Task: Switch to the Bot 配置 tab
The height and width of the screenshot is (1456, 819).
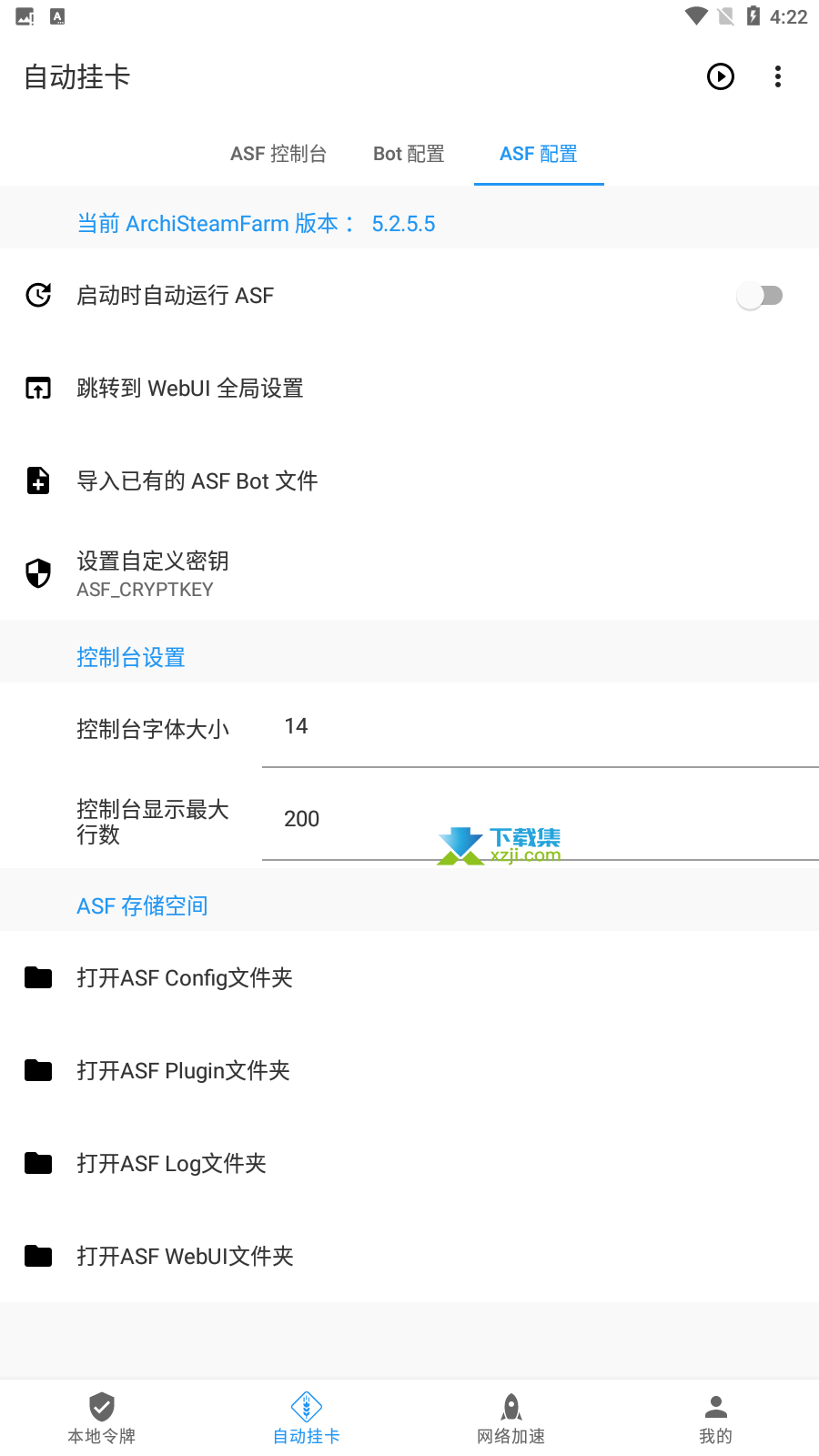Action: click(409, 154)
